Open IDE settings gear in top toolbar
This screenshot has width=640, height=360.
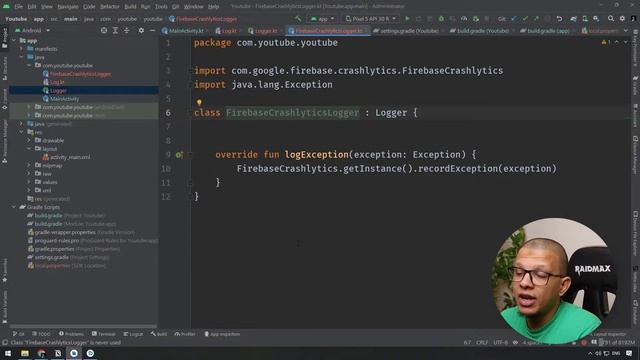pyautogui.click(x=622, y=19)
